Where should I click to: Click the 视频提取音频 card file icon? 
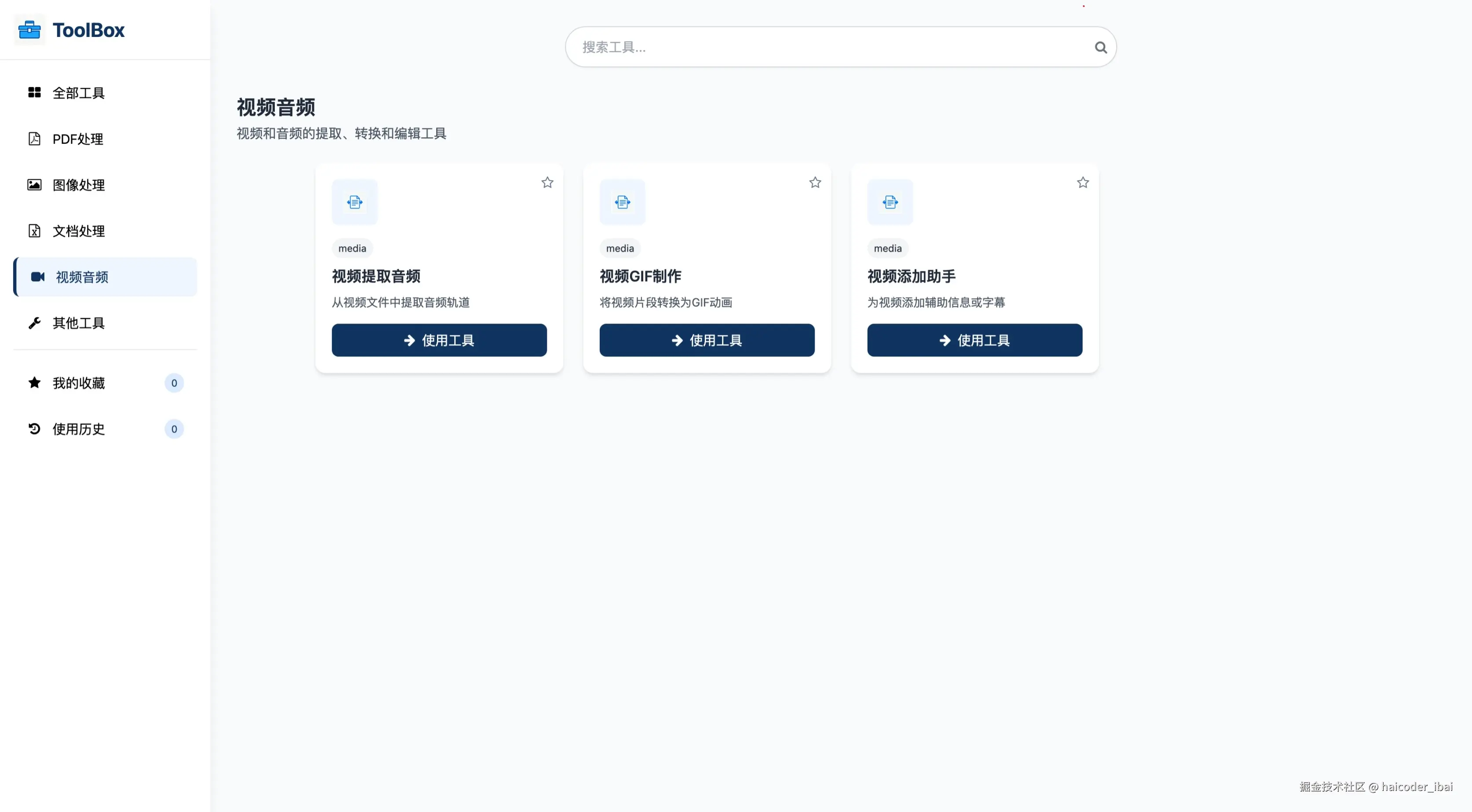point(354,202)
